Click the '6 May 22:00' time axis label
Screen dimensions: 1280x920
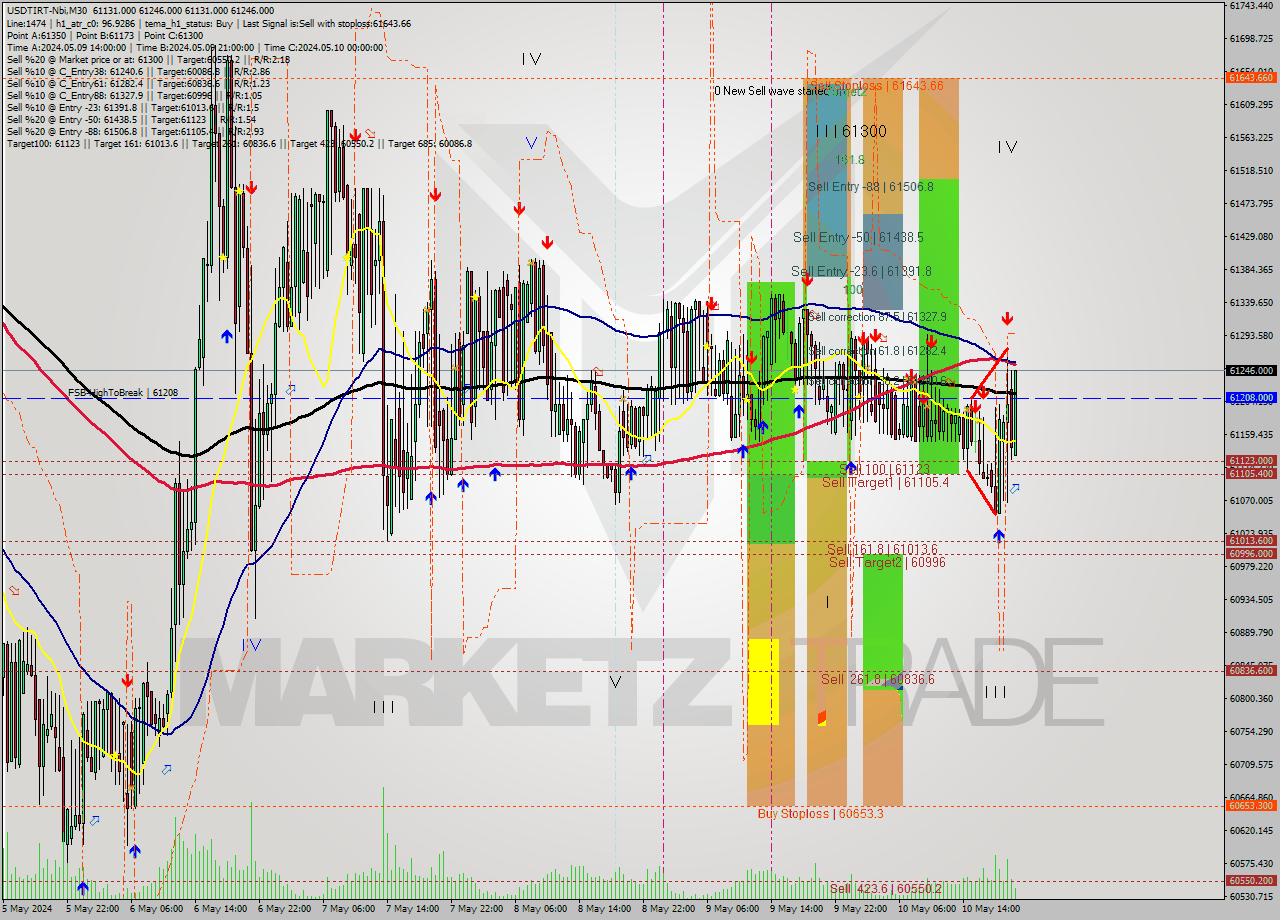click(x=285, y=909)
